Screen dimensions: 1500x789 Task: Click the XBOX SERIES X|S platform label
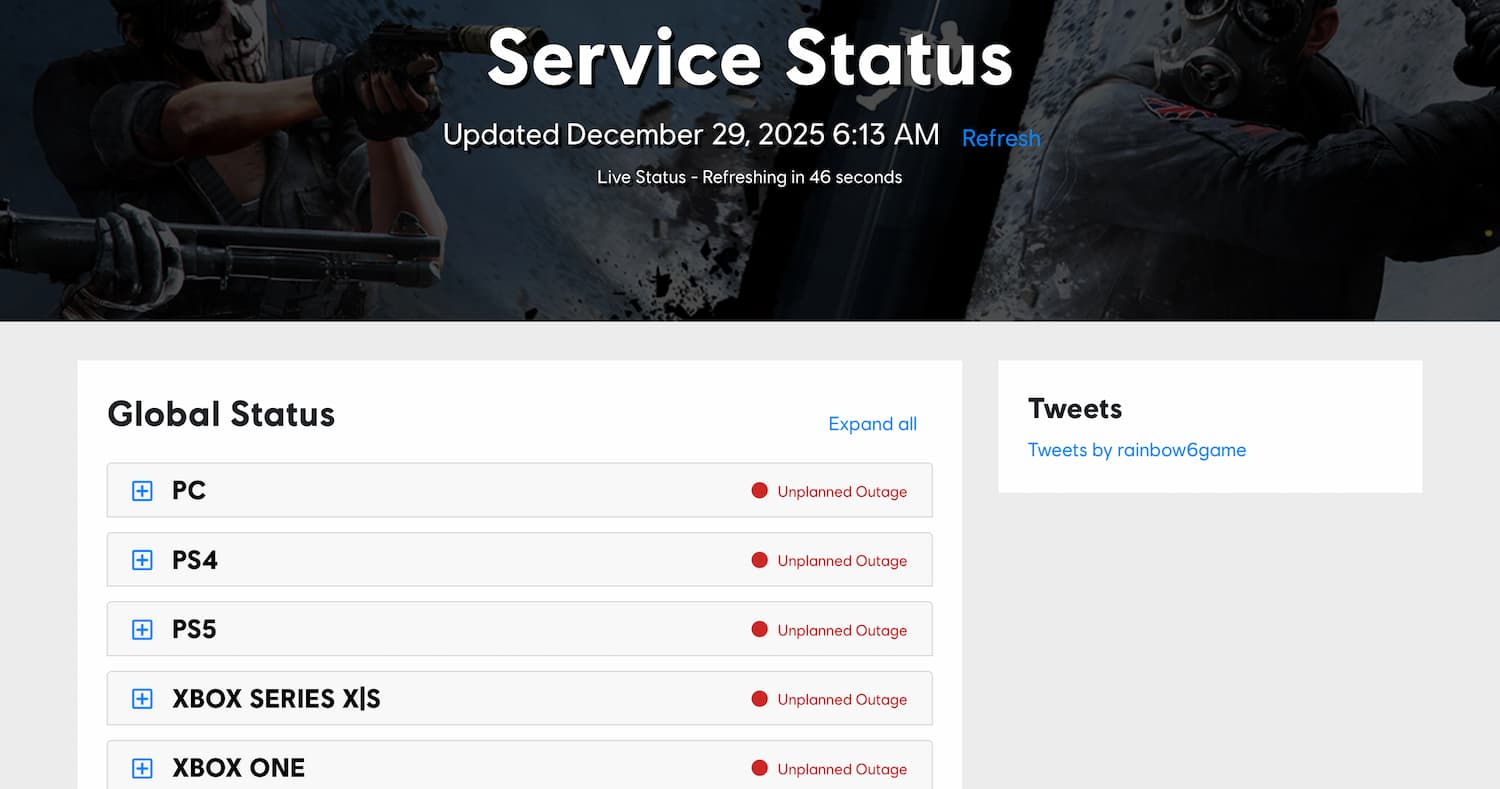point(276,699)
